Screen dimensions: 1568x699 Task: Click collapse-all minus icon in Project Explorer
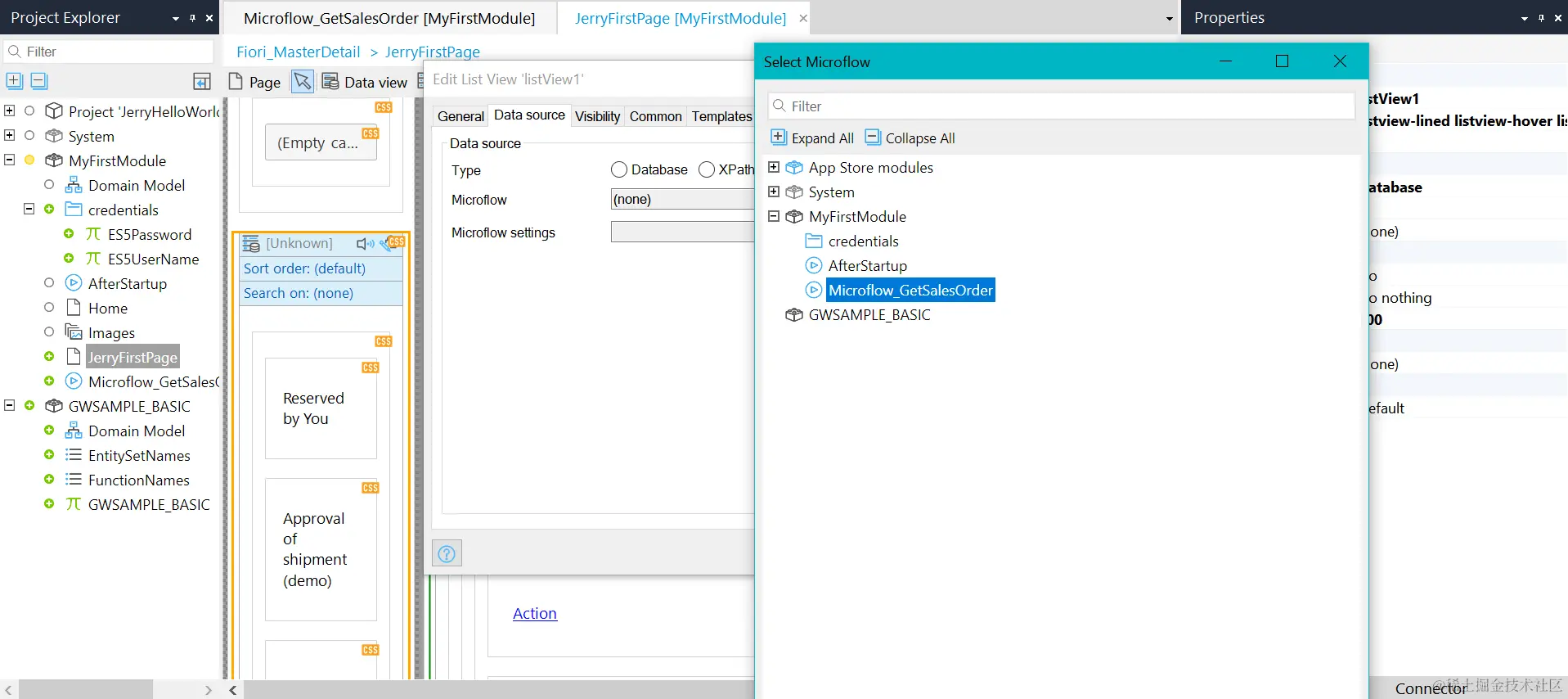39,81
